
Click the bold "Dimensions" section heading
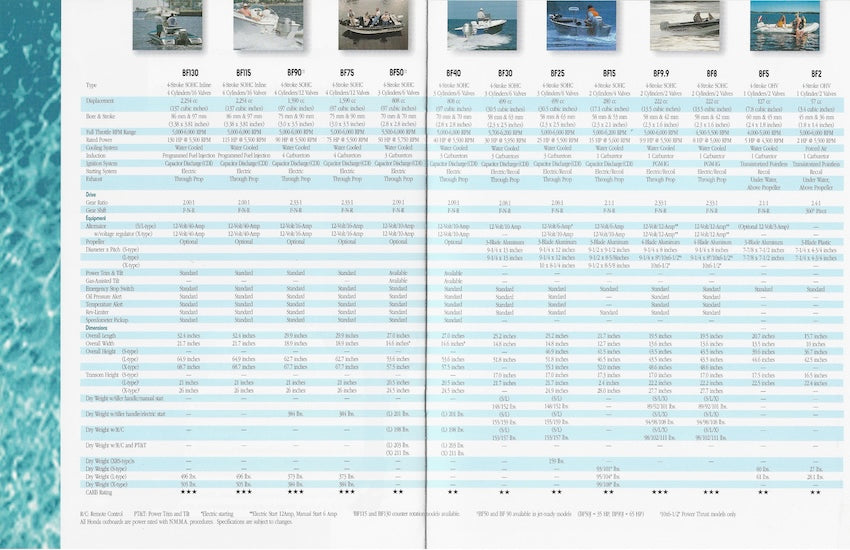click(x=96, y=328)
